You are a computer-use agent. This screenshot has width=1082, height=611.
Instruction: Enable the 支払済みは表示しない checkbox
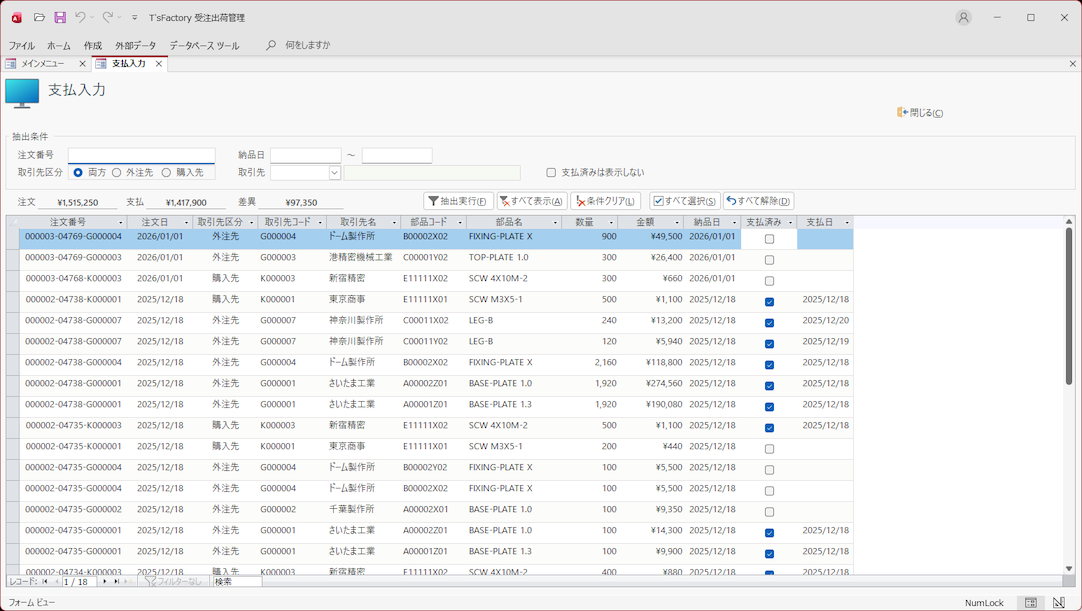(551, 173)
